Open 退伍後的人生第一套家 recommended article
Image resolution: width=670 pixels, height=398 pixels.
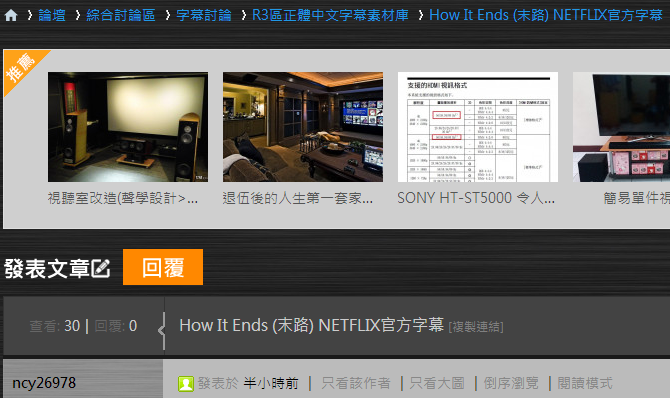[297, 198]
